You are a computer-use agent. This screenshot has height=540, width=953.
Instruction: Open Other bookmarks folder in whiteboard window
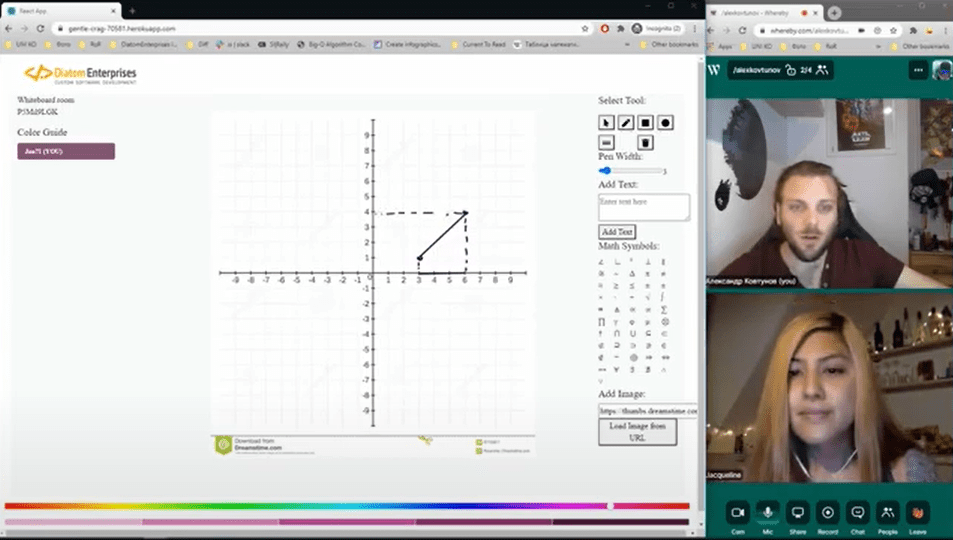tap(670, 44)
